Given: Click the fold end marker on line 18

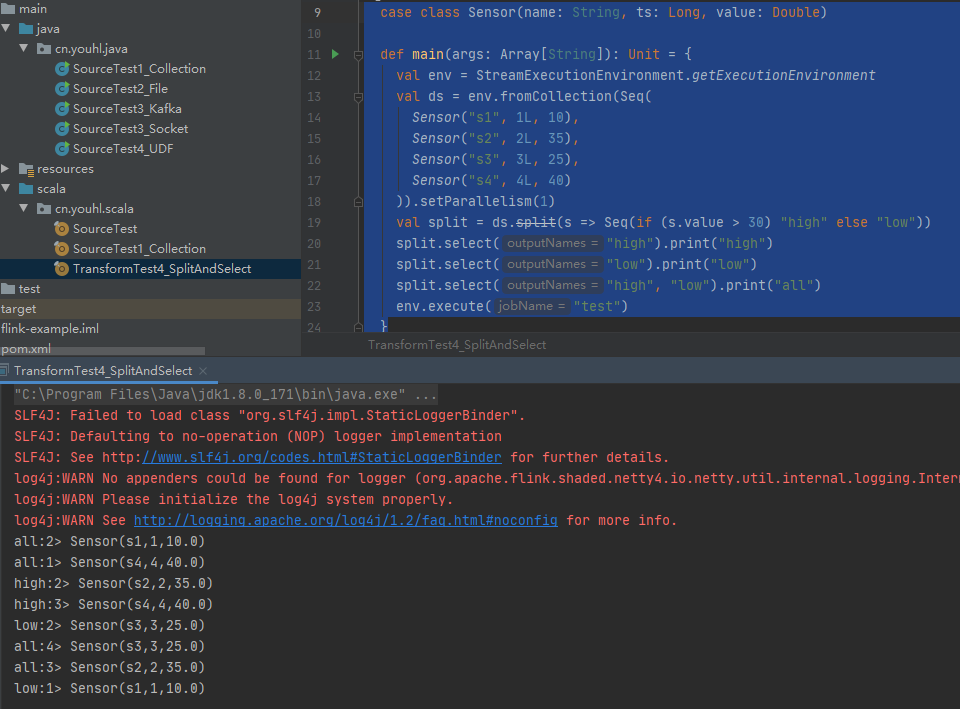Looking at the screenshot, I should tap(359, 201).
